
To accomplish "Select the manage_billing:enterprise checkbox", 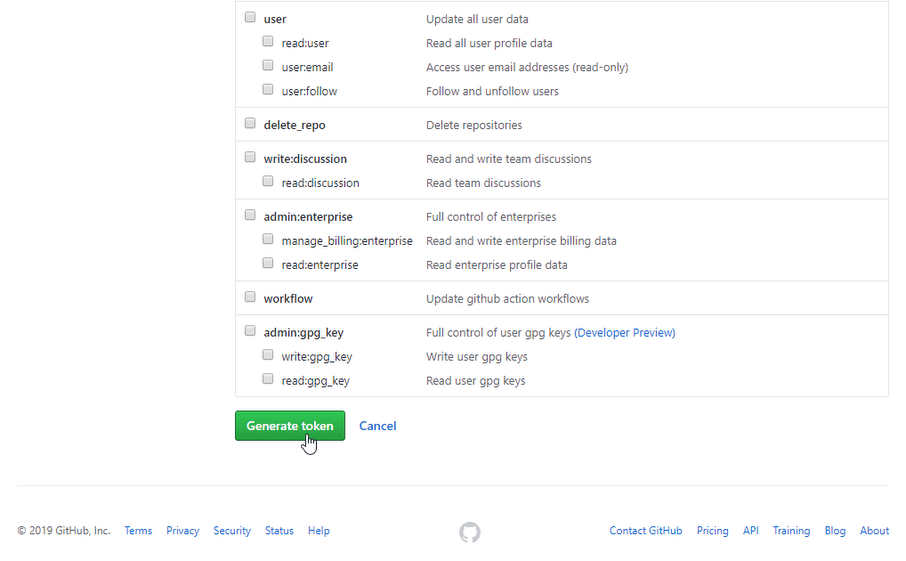I will coord(268,239).
